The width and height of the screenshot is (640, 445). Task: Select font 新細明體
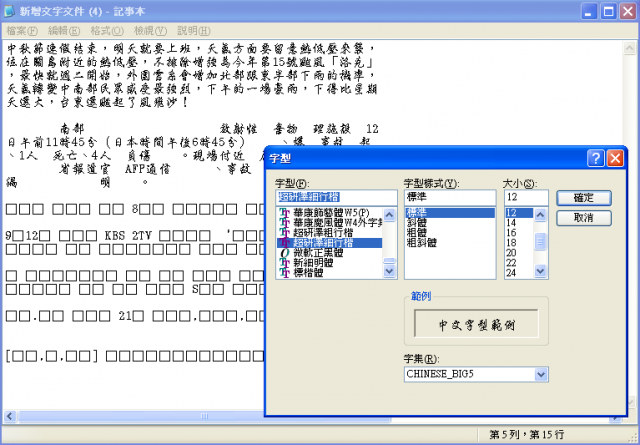(x=313, y=263)
